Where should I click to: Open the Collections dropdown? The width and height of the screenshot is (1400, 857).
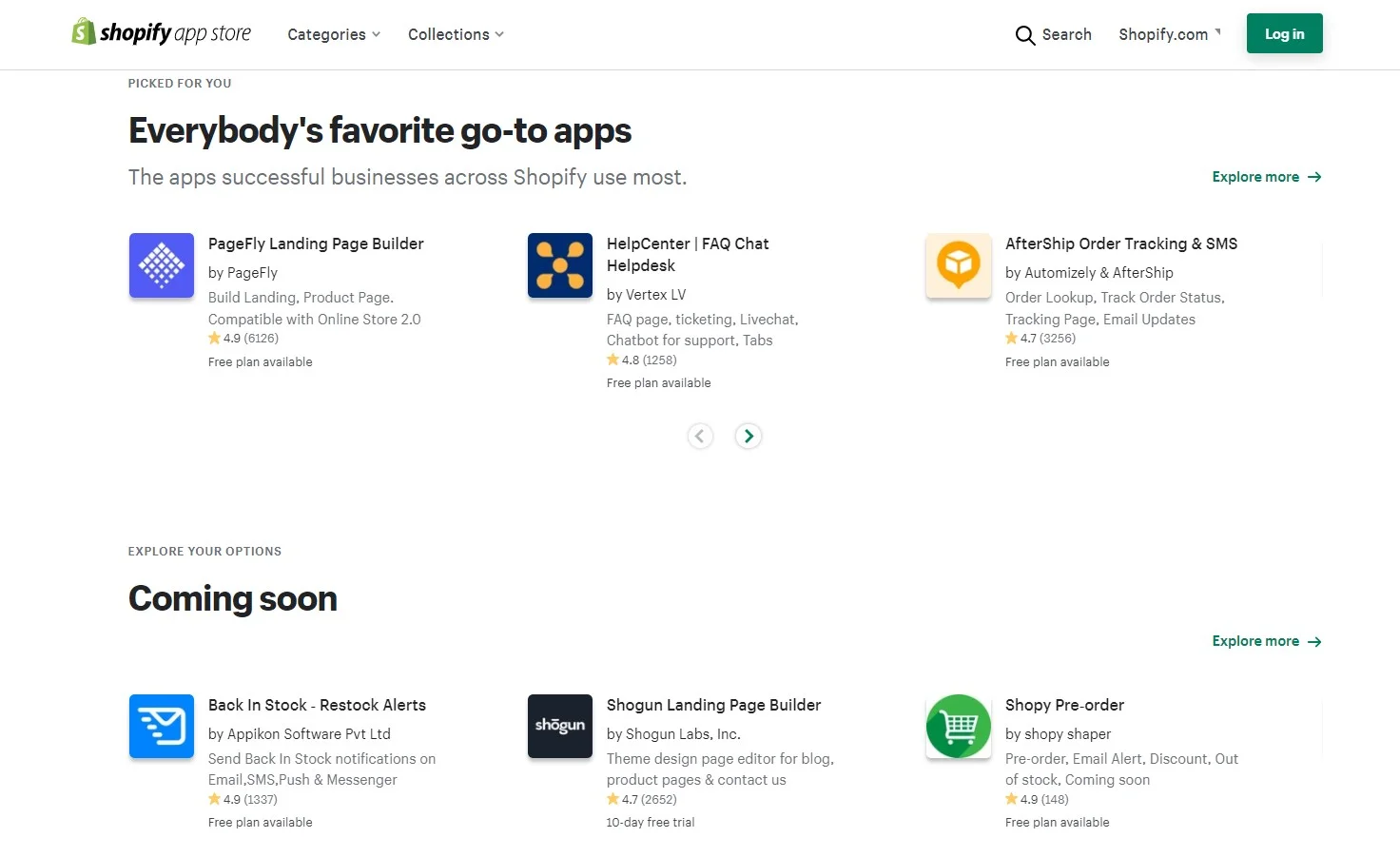coord(456,34)
